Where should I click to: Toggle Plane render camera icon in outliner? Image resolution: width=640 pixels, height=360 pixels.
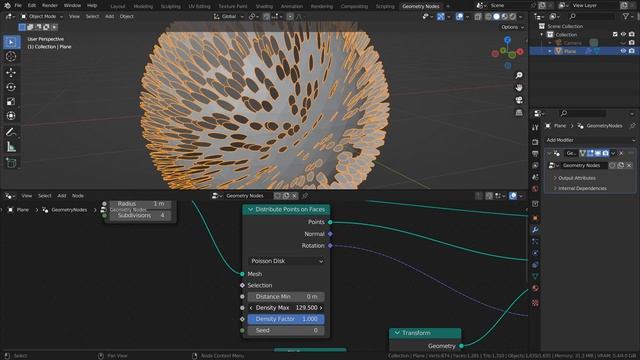(x=631, y=51)
